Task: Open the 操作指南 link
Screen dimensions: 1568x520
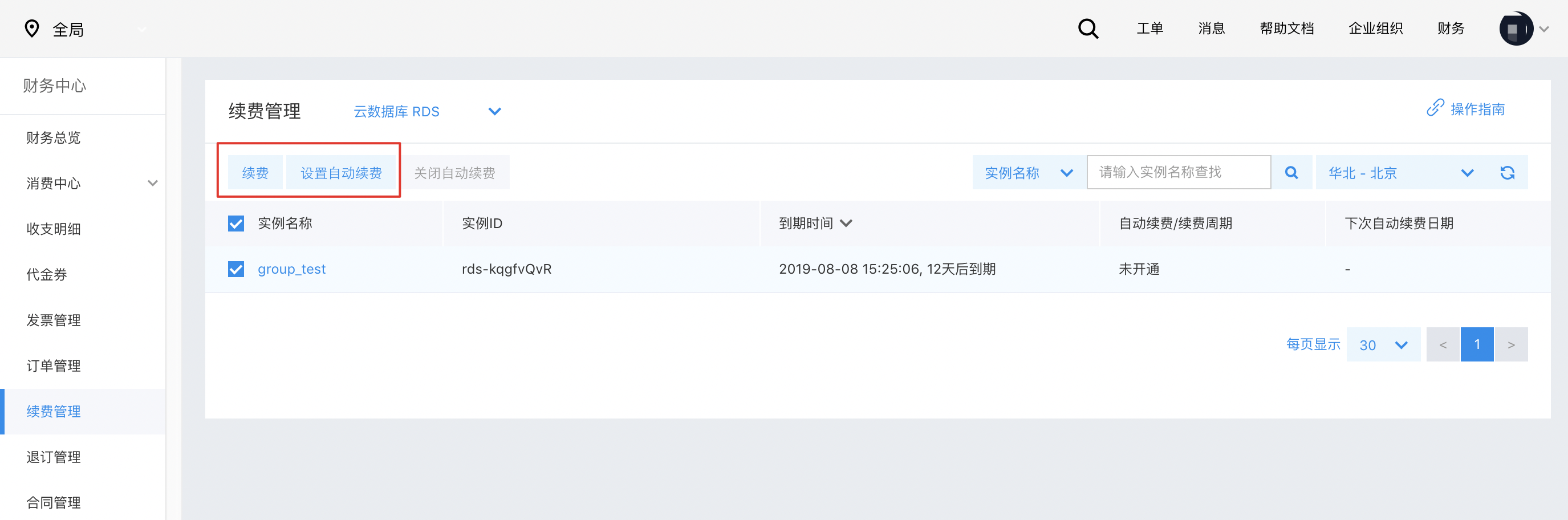Action: click(x=1477, y=109)
